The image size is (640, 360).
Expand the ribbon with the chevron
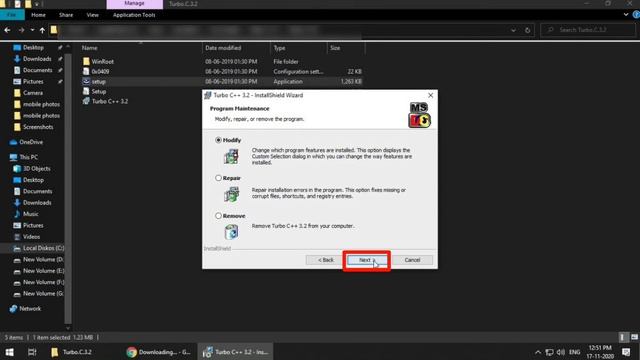(x=626, y=15)
